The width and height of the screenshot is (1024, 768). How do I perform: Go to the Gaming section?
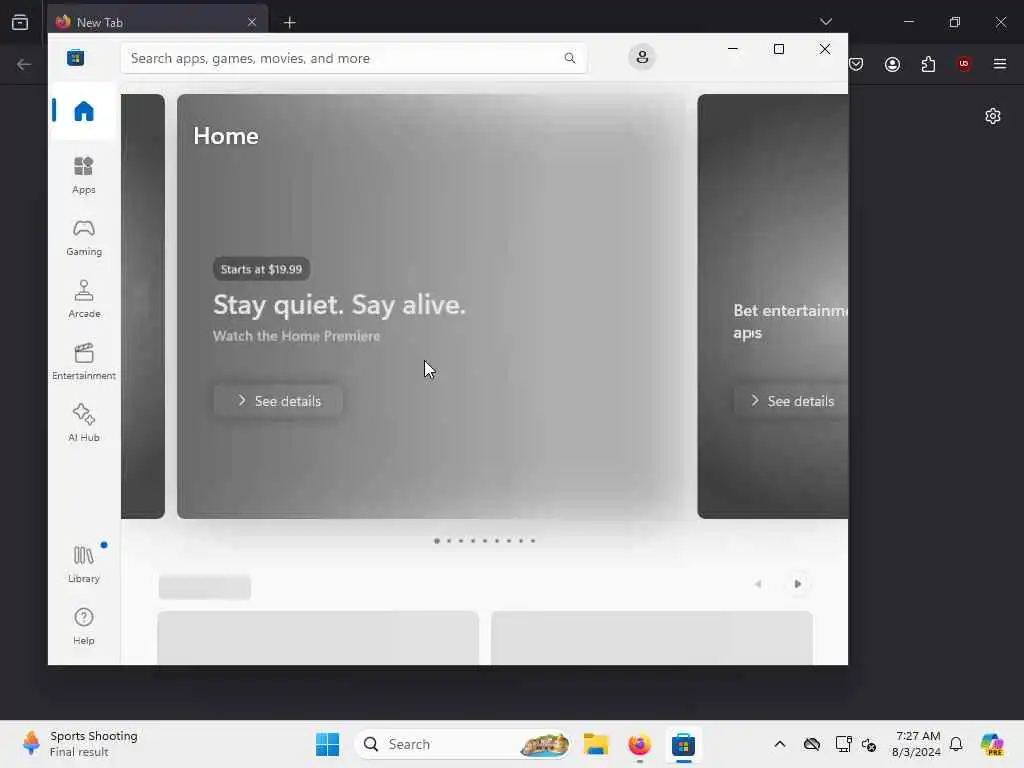pyautogui.click(x=84, y=238)
